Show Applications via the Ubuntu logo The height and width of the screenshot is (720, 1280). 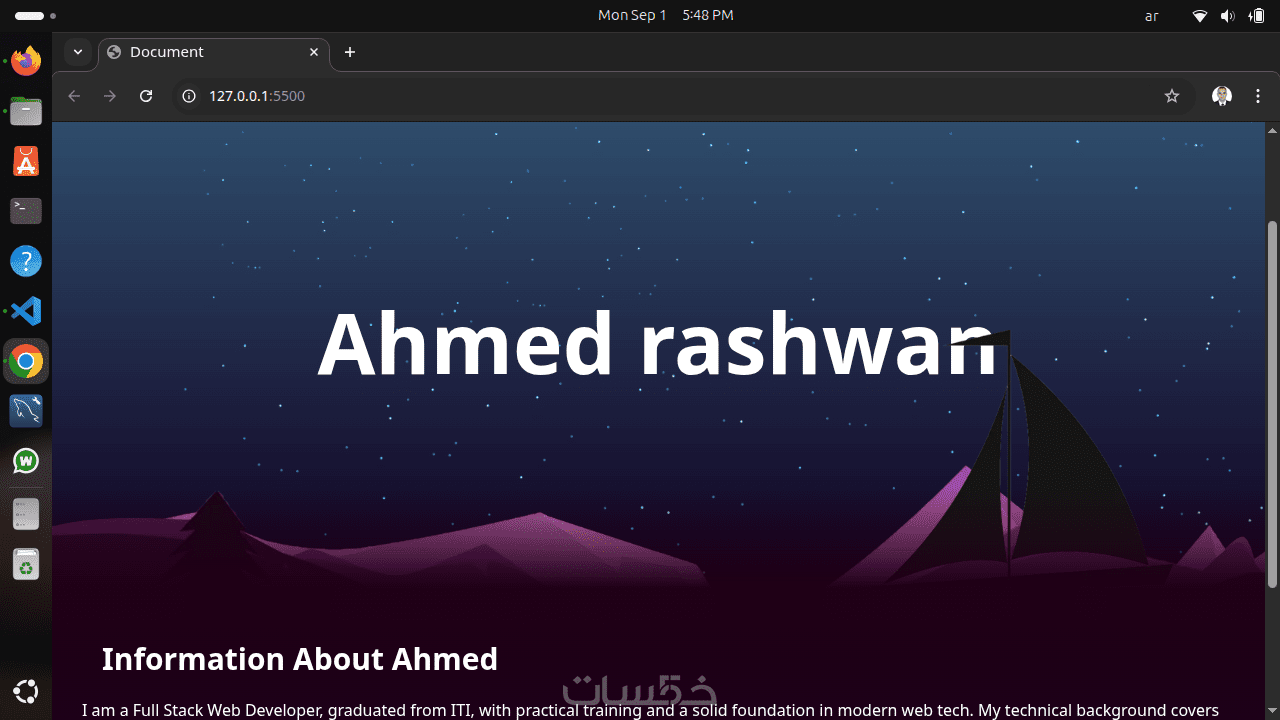point(26,691)
